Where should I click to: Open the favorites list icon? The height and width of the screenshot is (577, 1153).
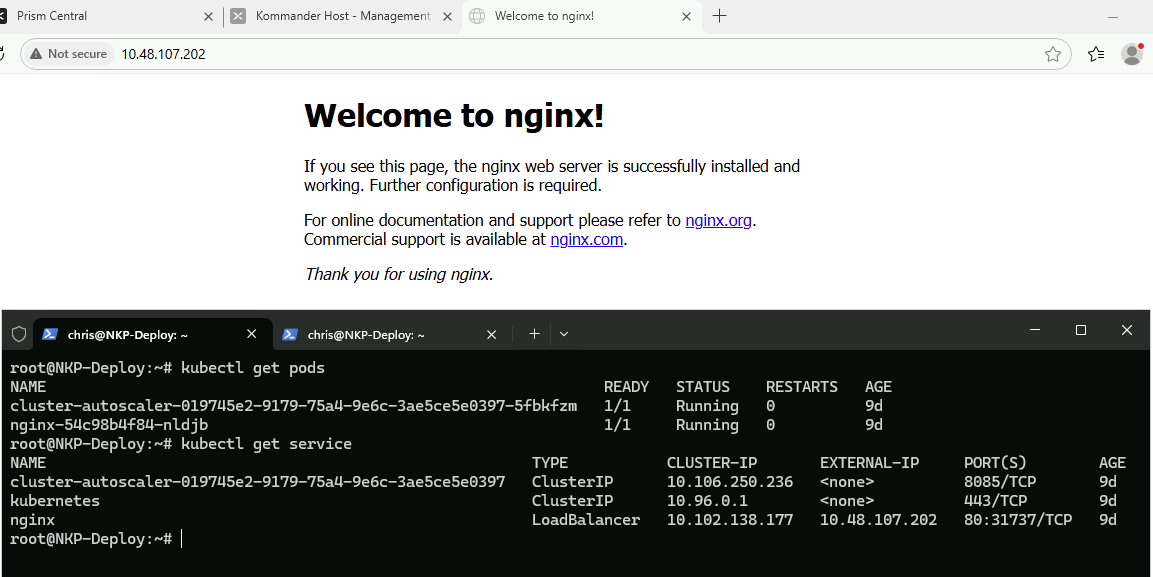point(1096,54)
